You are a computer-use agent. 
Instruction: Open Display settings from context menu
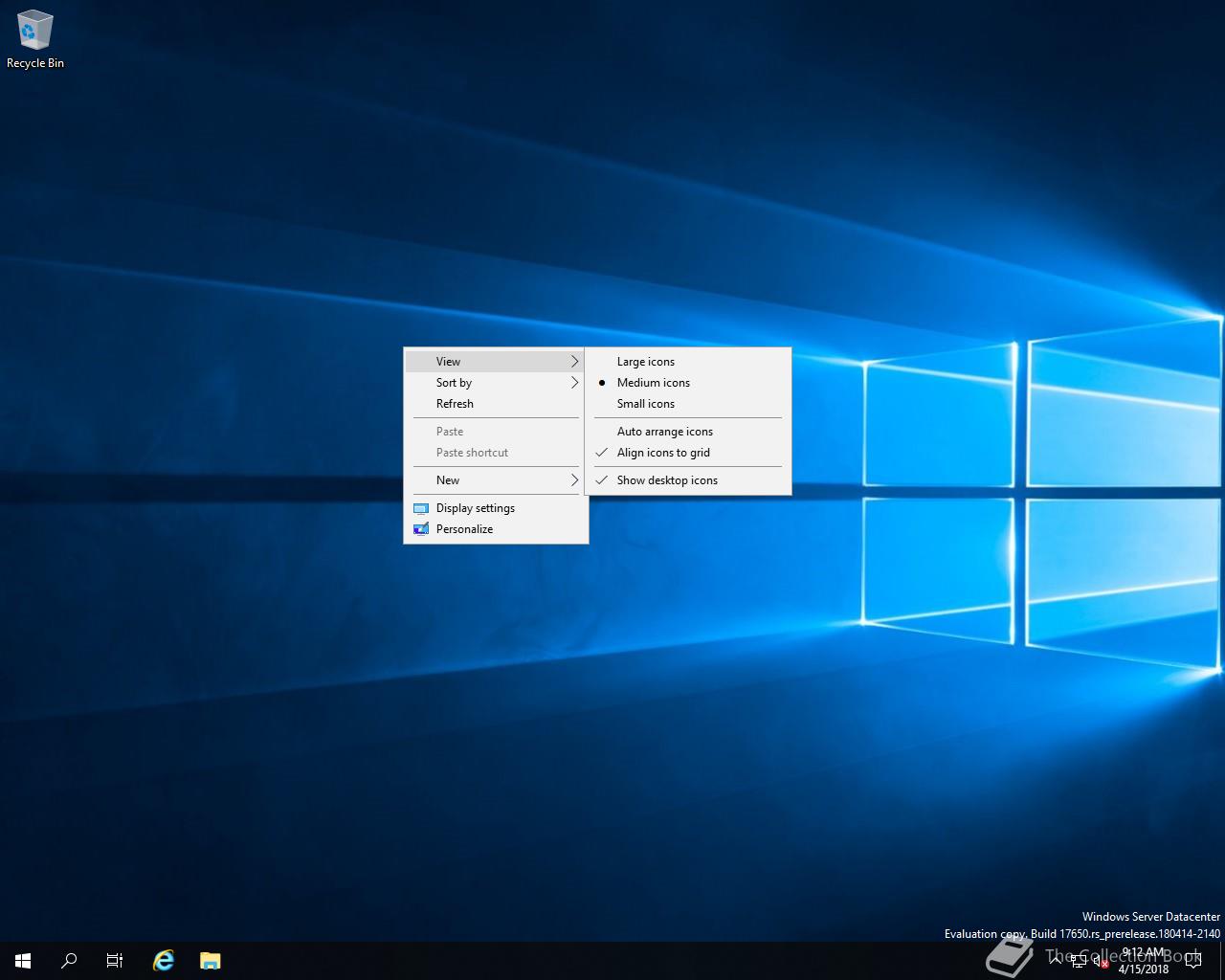pos(496,508)
